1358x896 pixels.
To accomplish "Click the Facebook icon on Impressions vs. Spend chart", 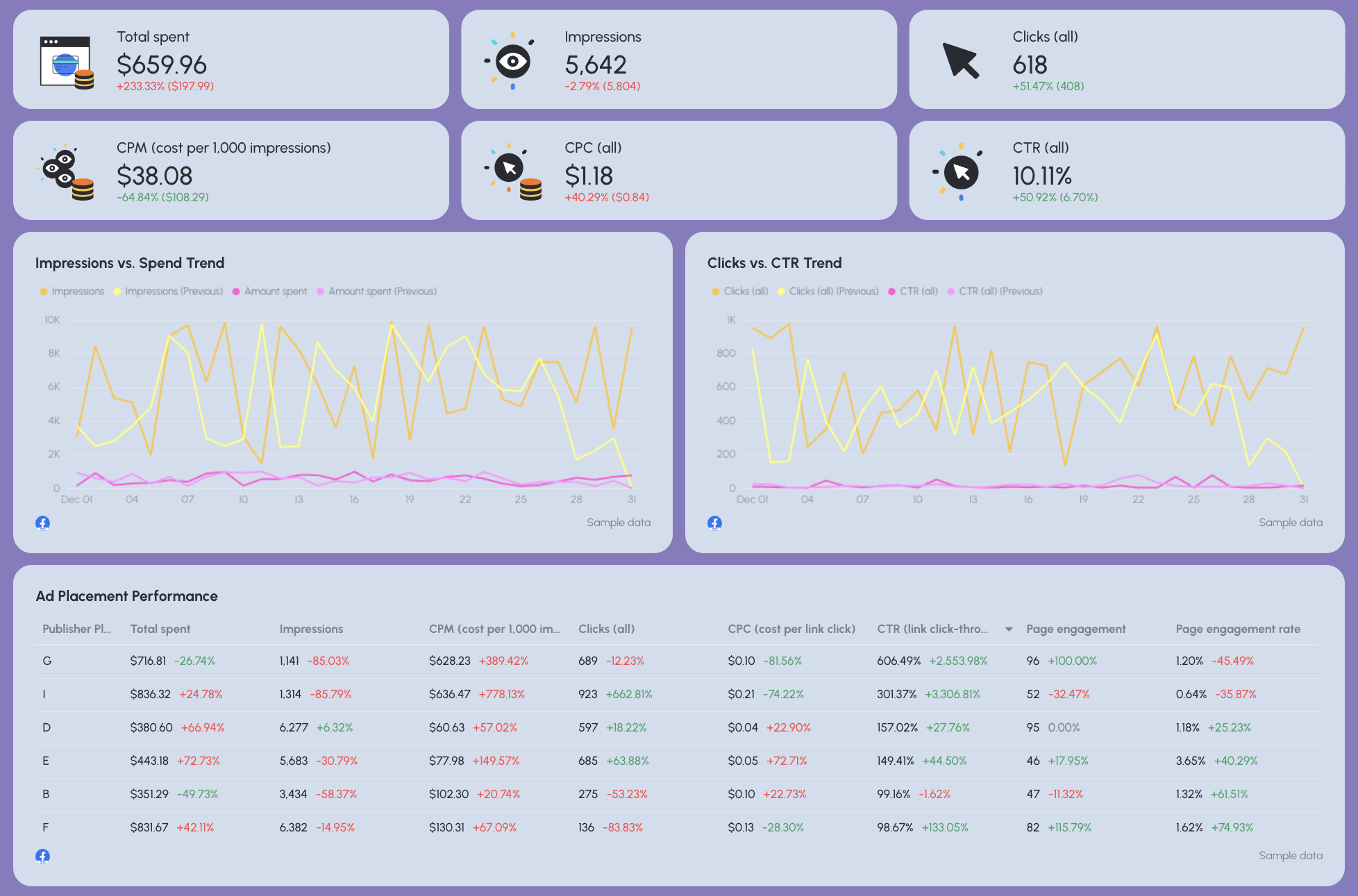I will 43,523.
